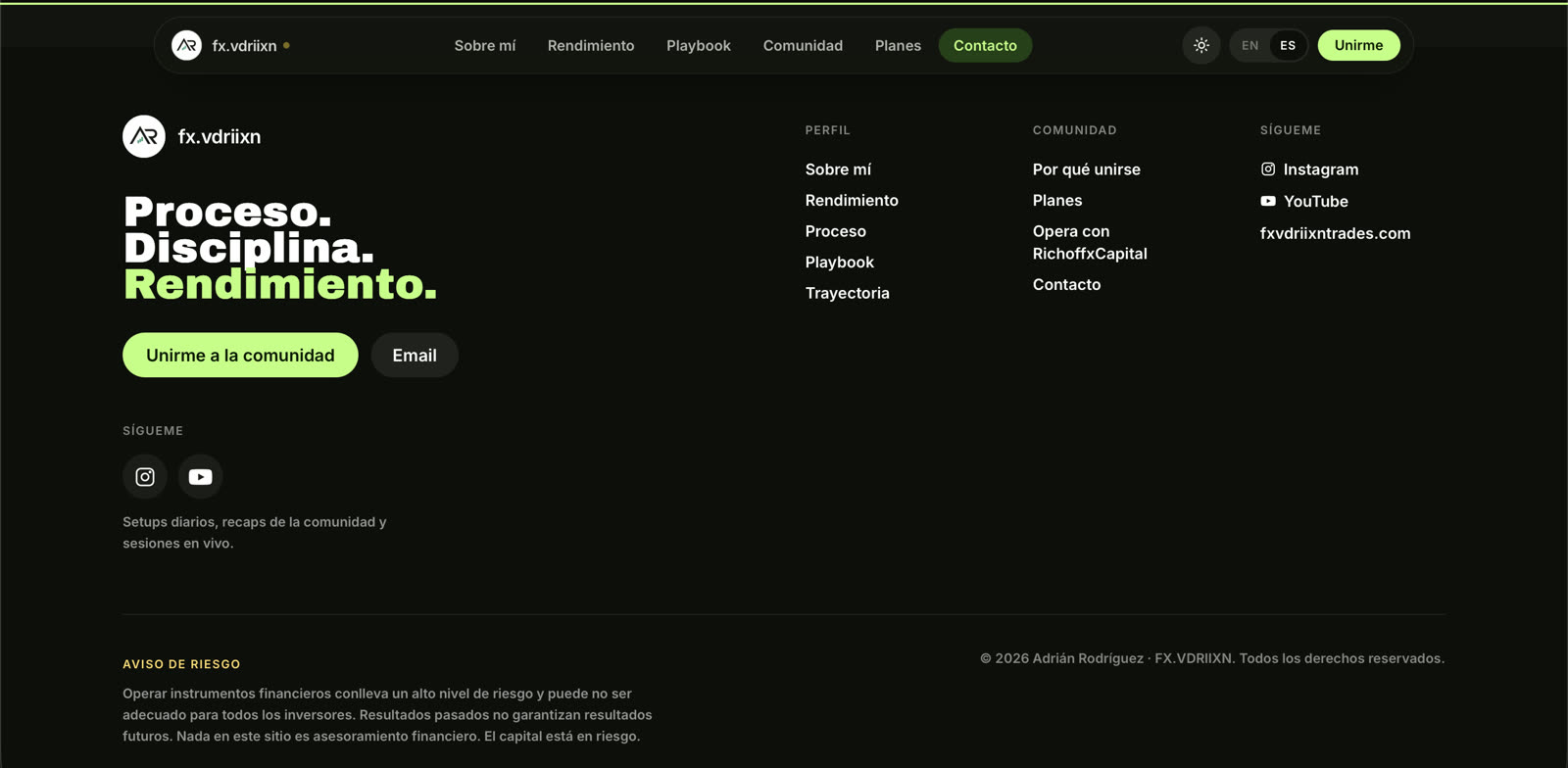Click the PERFIL column heading
Image resolution: width=1568 pixels, height=768 pixels.
pos(828,130)
